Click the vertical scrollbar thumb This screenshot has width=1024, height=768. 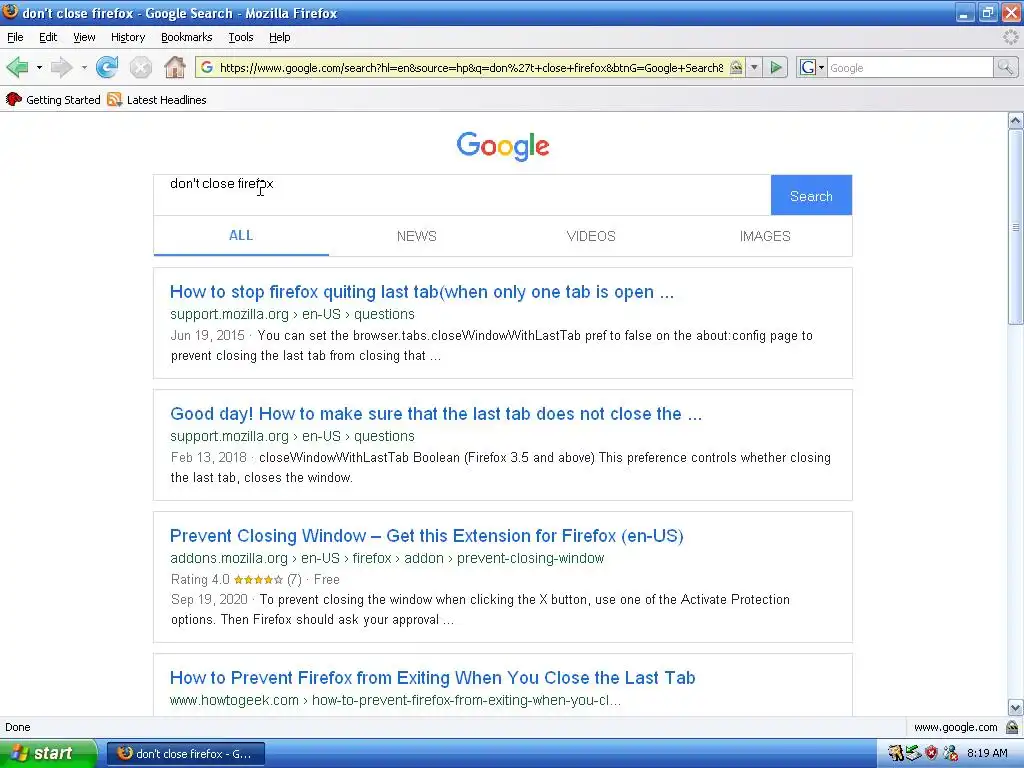pos(1015,227)
